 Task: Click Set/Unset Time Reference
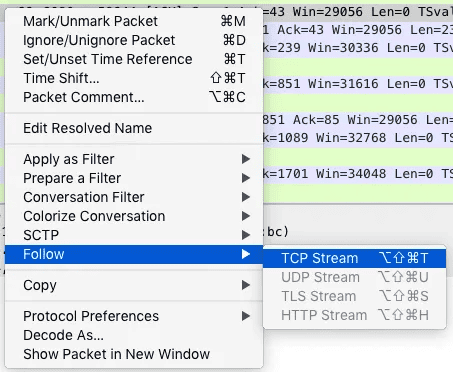(x=134, y=59)
